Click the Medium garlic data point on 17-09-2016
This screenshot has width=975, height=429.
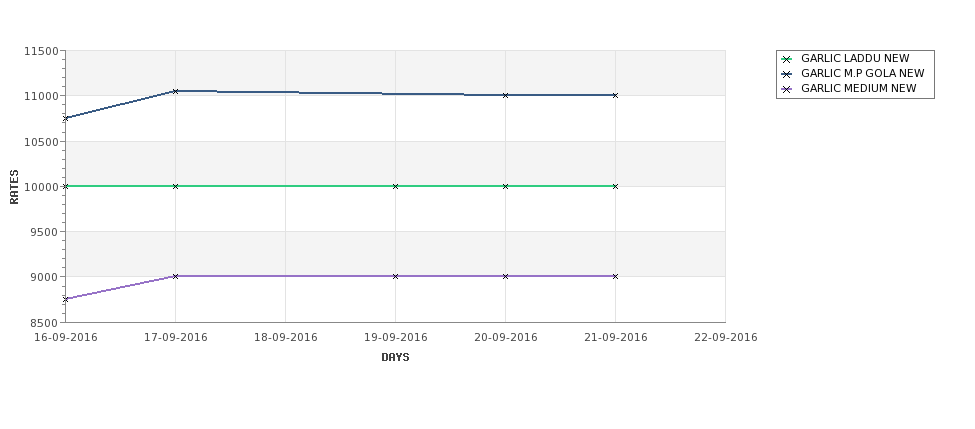click(175, 276)
